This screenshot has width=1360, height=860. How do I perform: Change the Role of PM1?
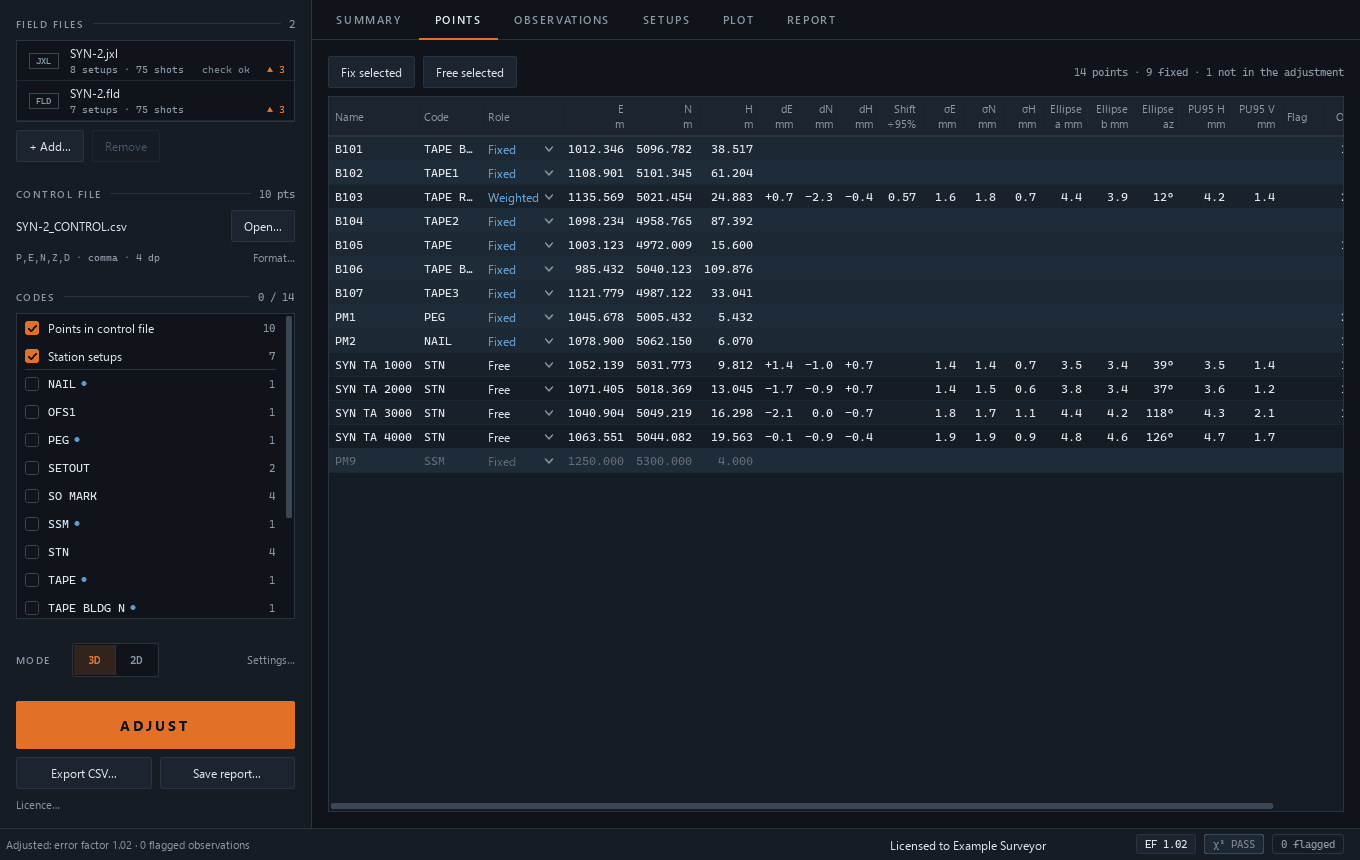(x=520, y=317)
